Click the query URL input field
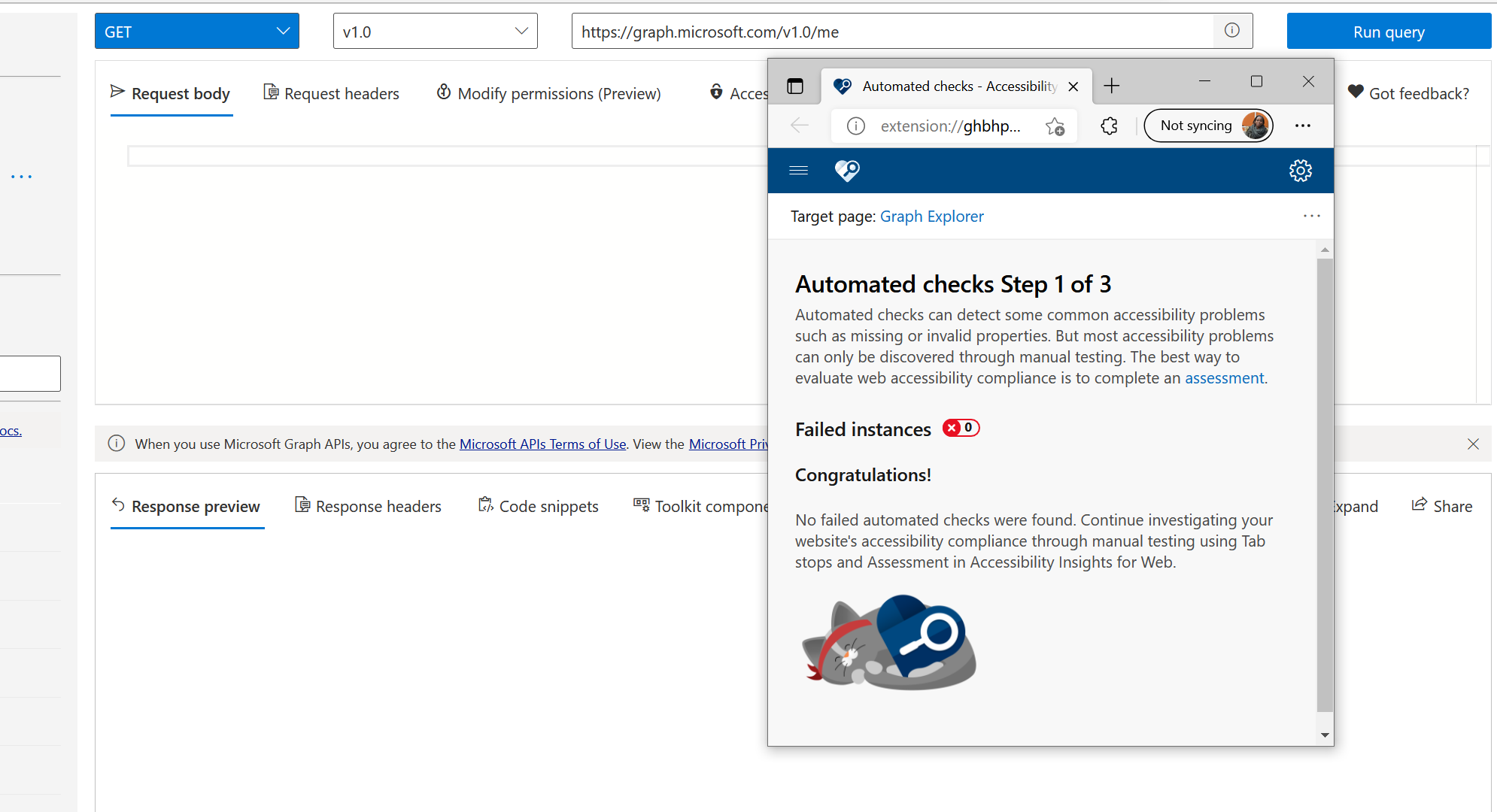The image size is (1497, 812). pyautogui.click(x=892, y=32)
